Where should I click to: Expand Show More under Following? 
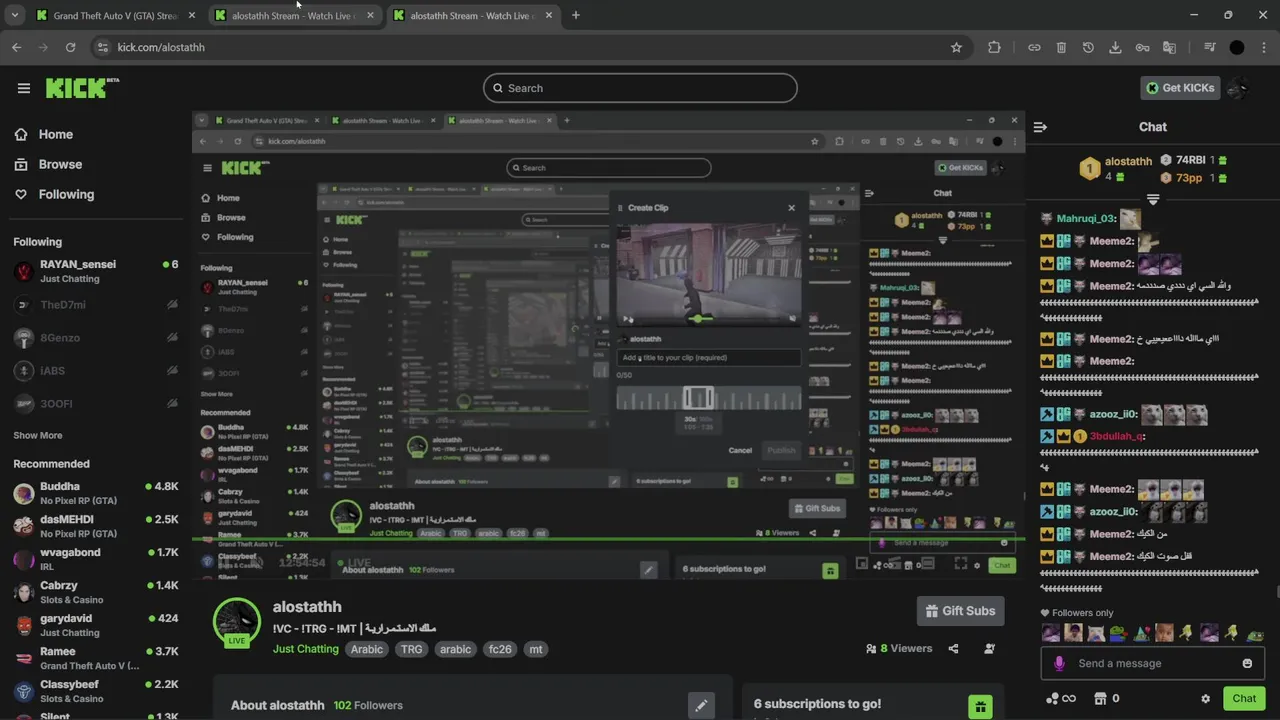38,435
